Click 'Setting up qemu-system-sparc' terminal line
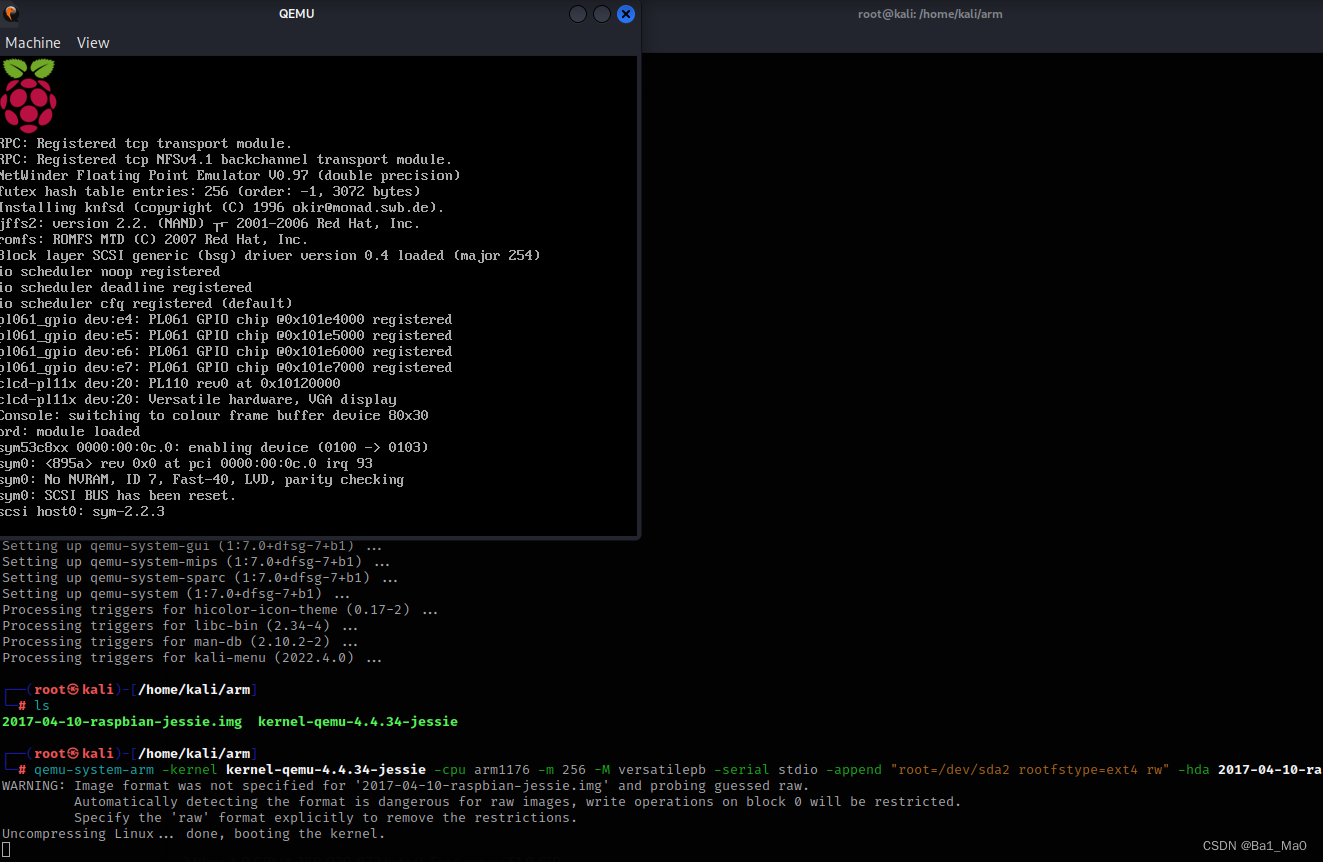The image size is (1323, 862). coord(200,578)
